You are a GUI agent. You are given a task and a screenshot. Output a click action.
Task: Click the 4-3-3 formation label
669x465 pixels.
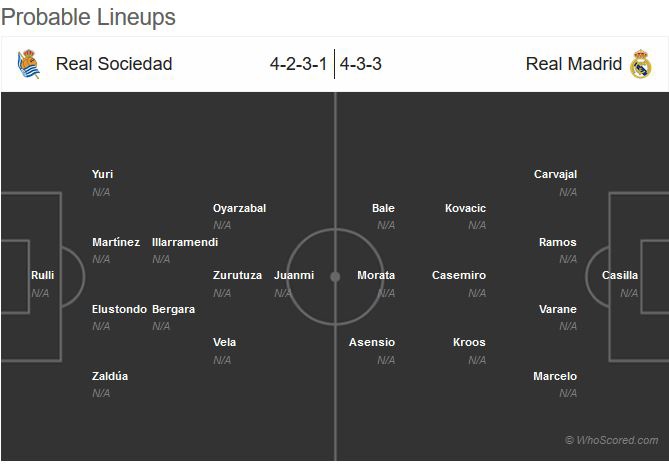point(361,64)
